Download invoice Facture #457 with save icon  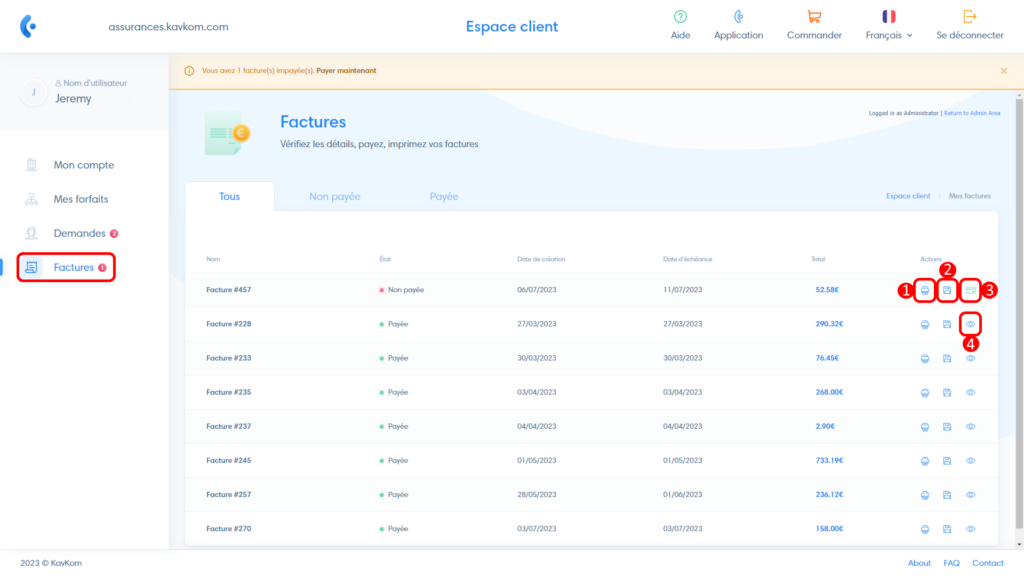947,290
